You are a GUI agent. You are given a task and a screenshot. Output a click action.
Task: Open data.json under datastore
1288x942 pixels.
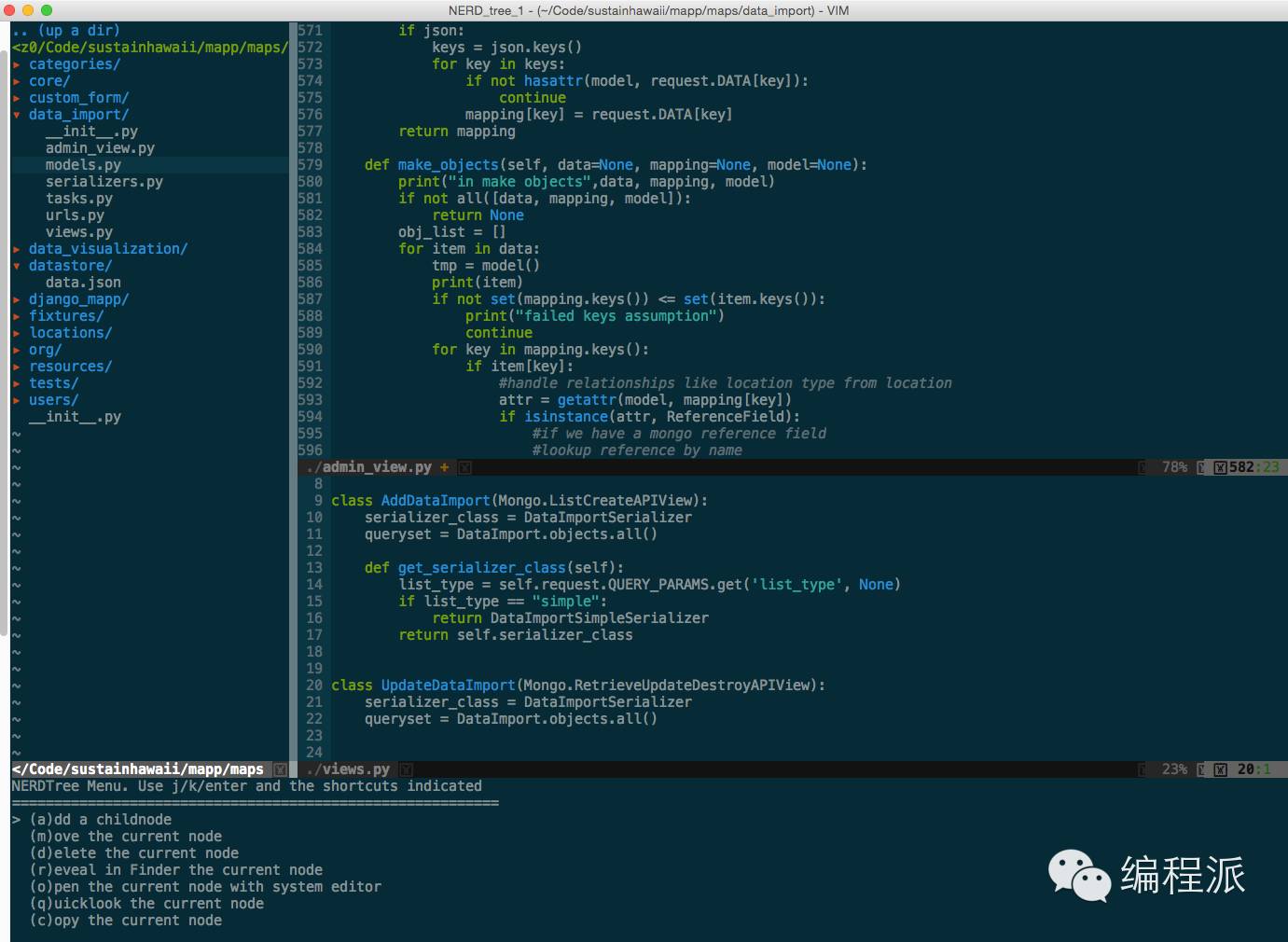[x=83, y=283]
